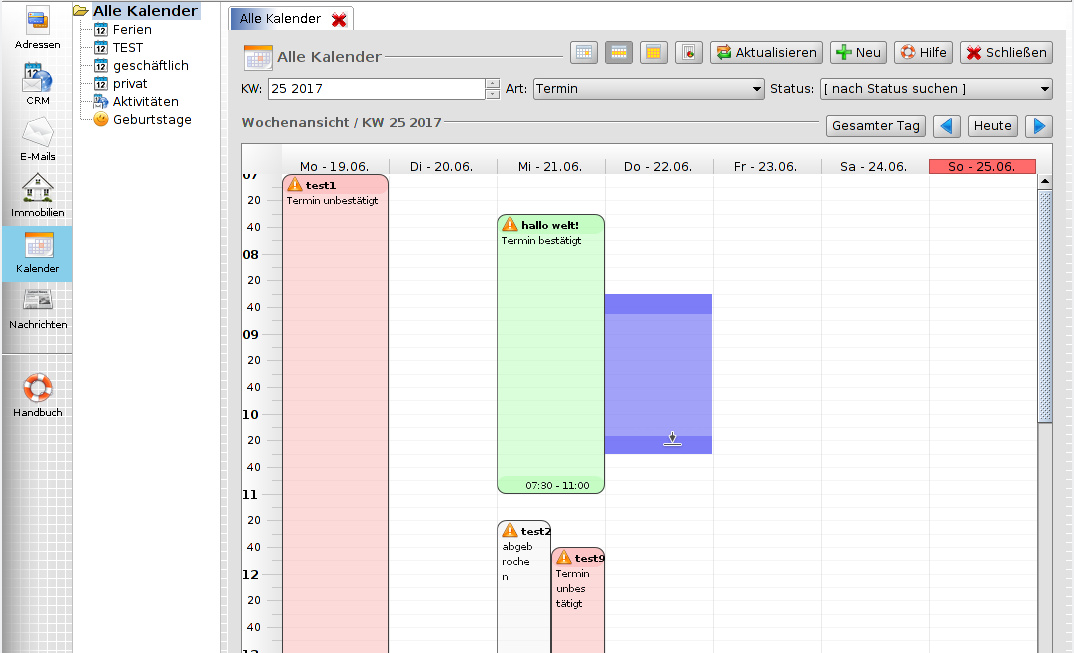Image resolution: width=1074 pixels, height=653 pixels.
Task: Open the Status search dropdown
Action: [936, 89]
